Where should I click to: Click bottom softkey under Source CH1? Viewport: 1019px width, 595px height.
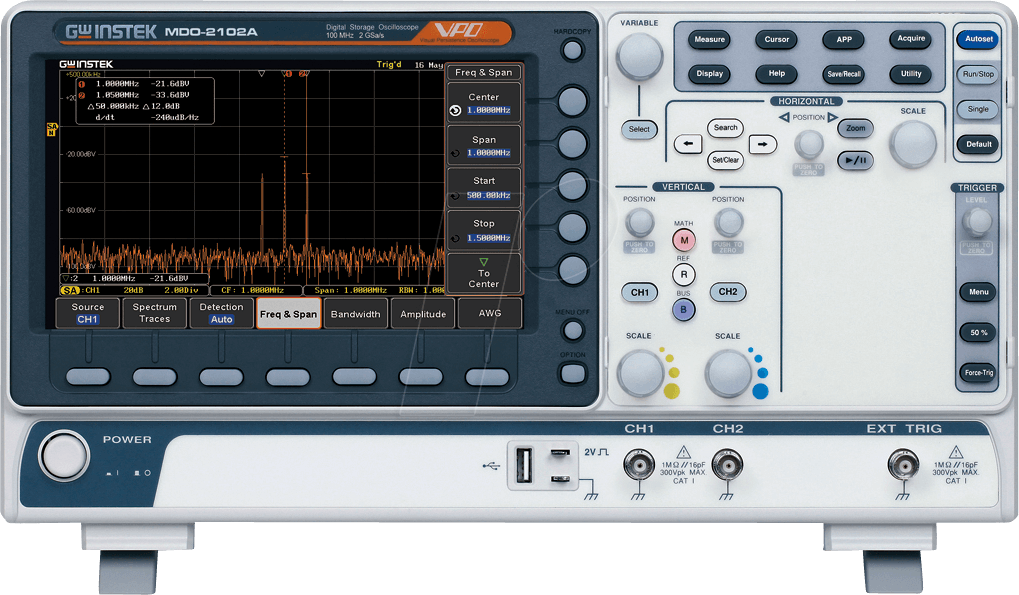point(88,377)
